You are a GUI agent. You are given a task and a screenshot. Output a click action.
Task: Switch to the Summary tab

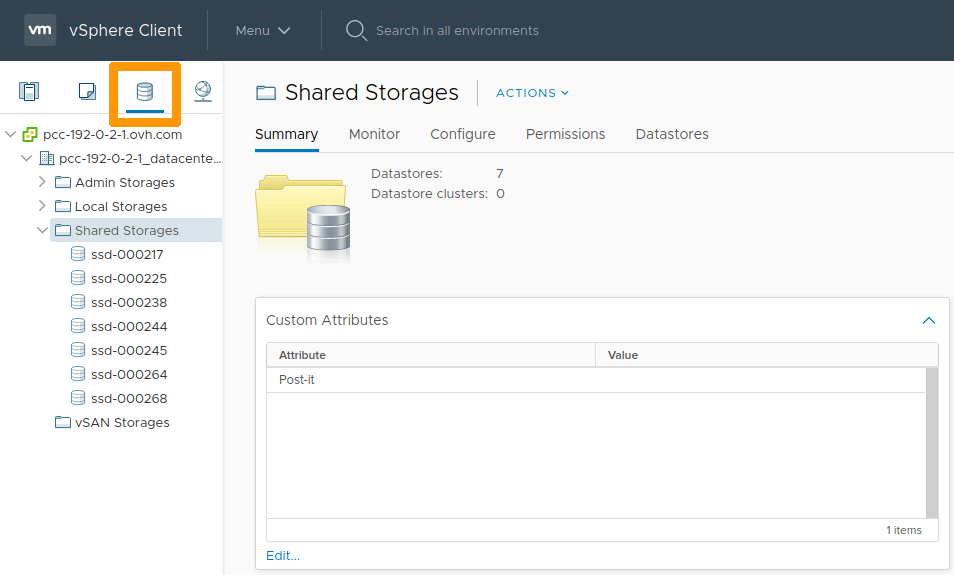[287, 134]
